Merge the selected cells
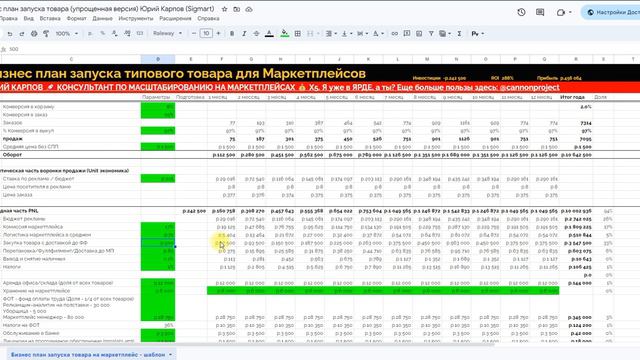 pos(310,33)
